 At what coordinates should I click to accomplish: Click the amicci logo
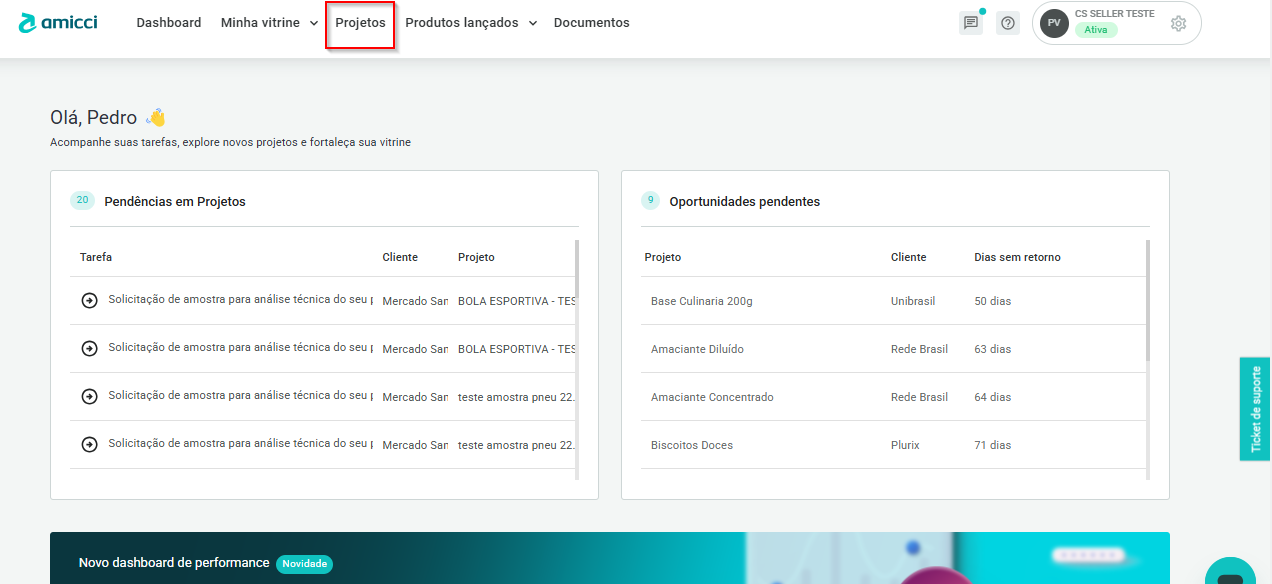point(58,22)
